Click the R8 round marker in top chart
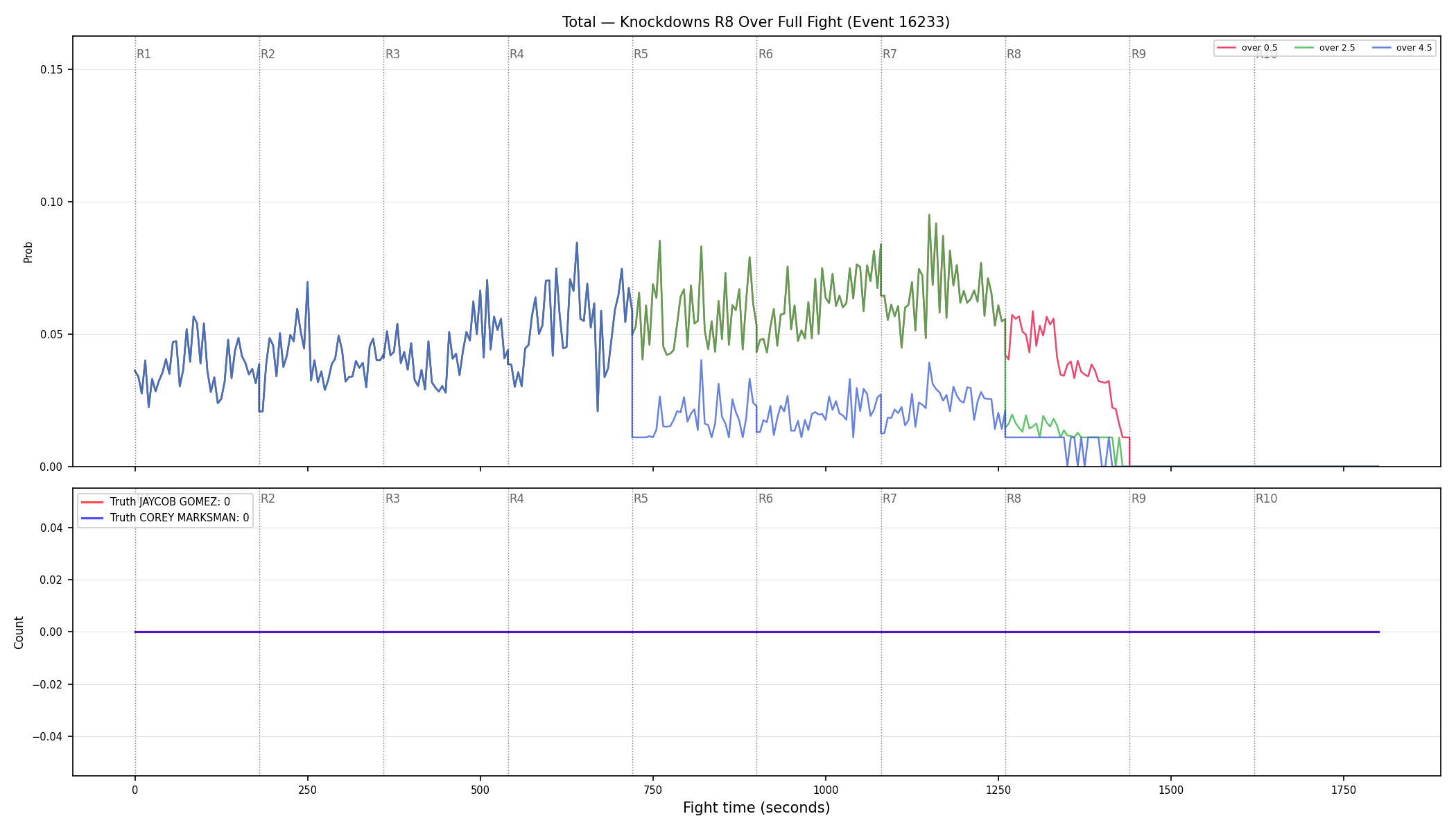 tap(1014, 54)
